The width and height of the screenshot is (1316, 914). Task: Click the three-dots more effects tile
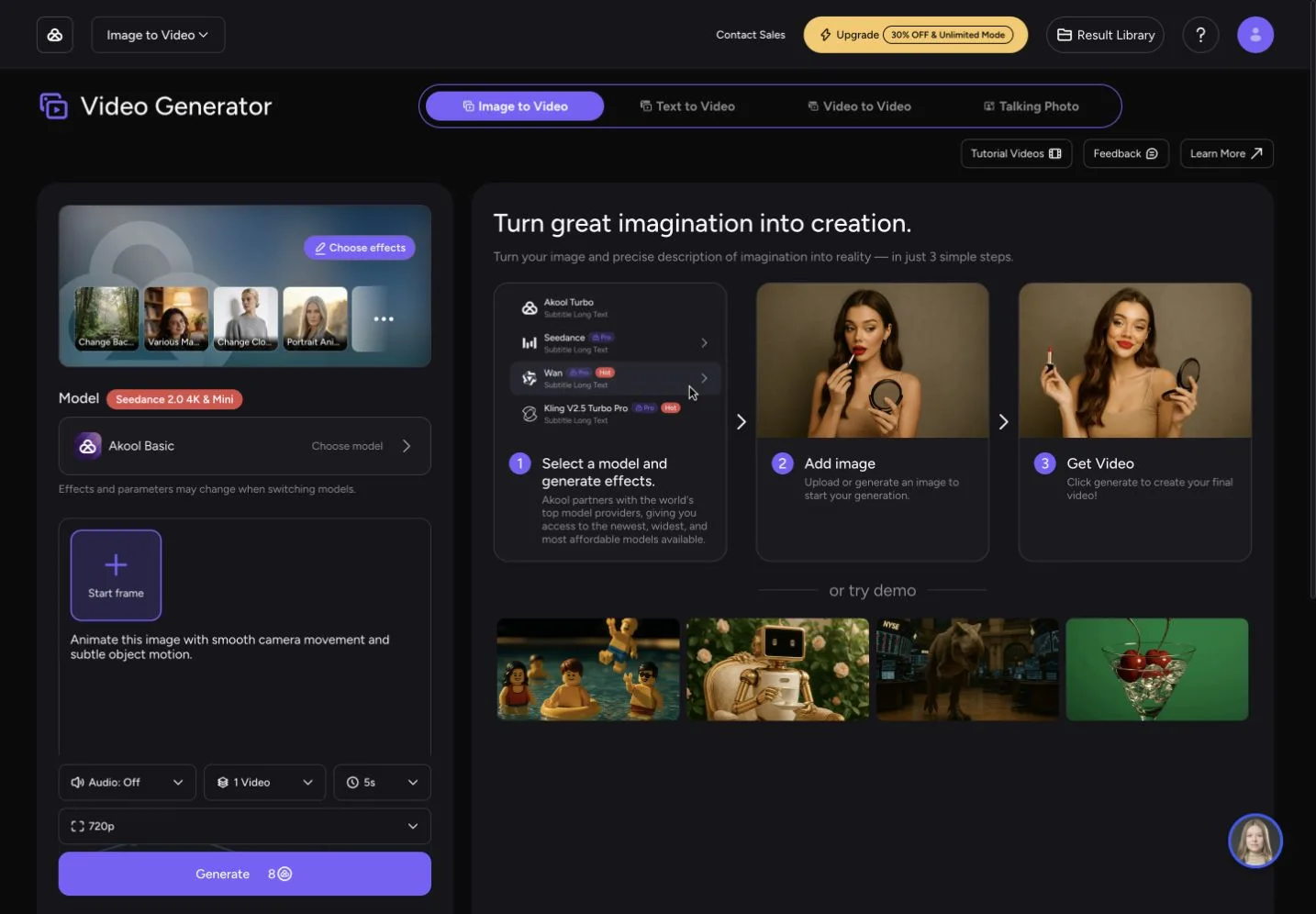click(384, 318)
